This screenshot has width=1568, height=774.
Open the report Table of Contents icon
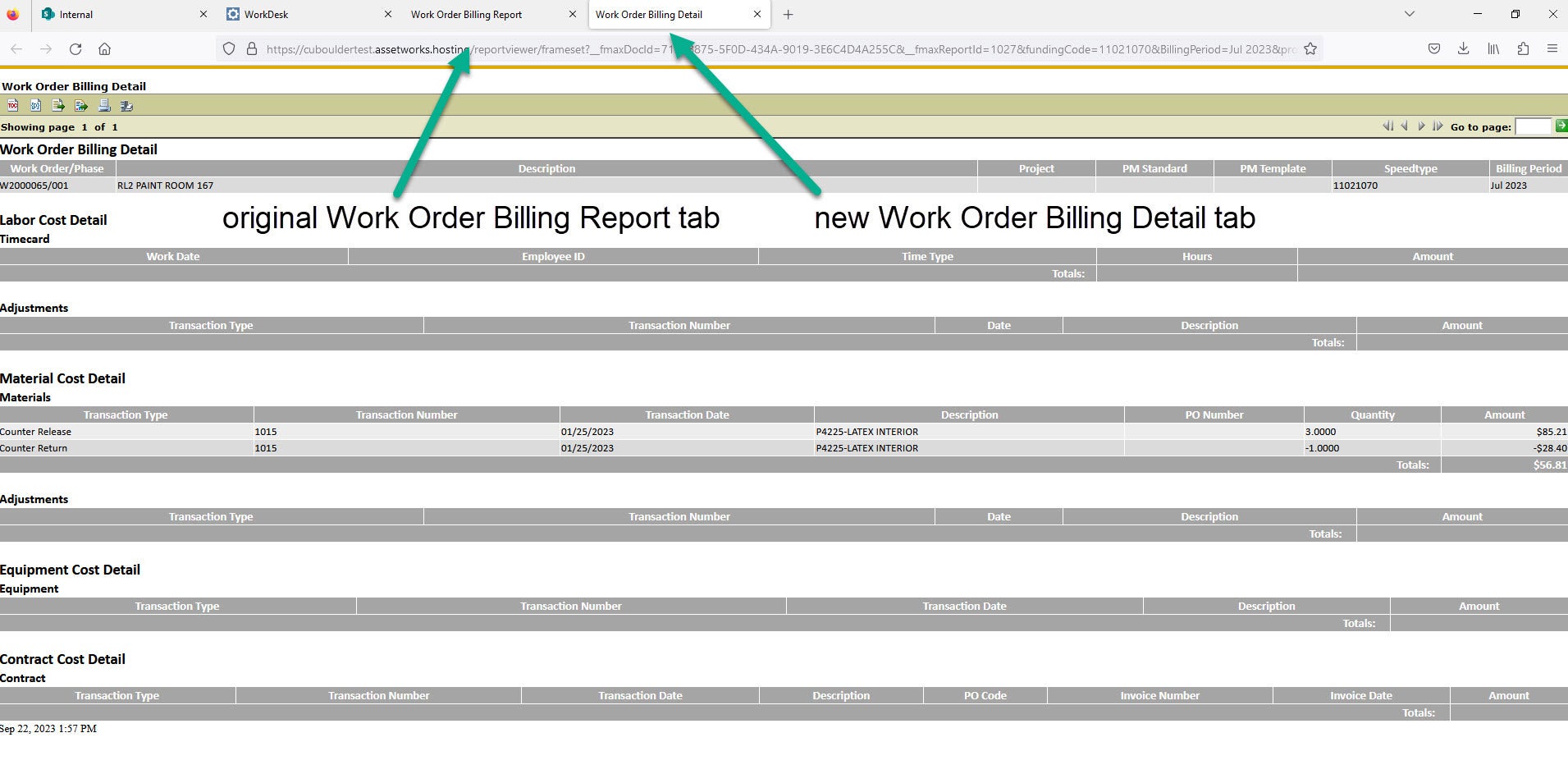12,105
